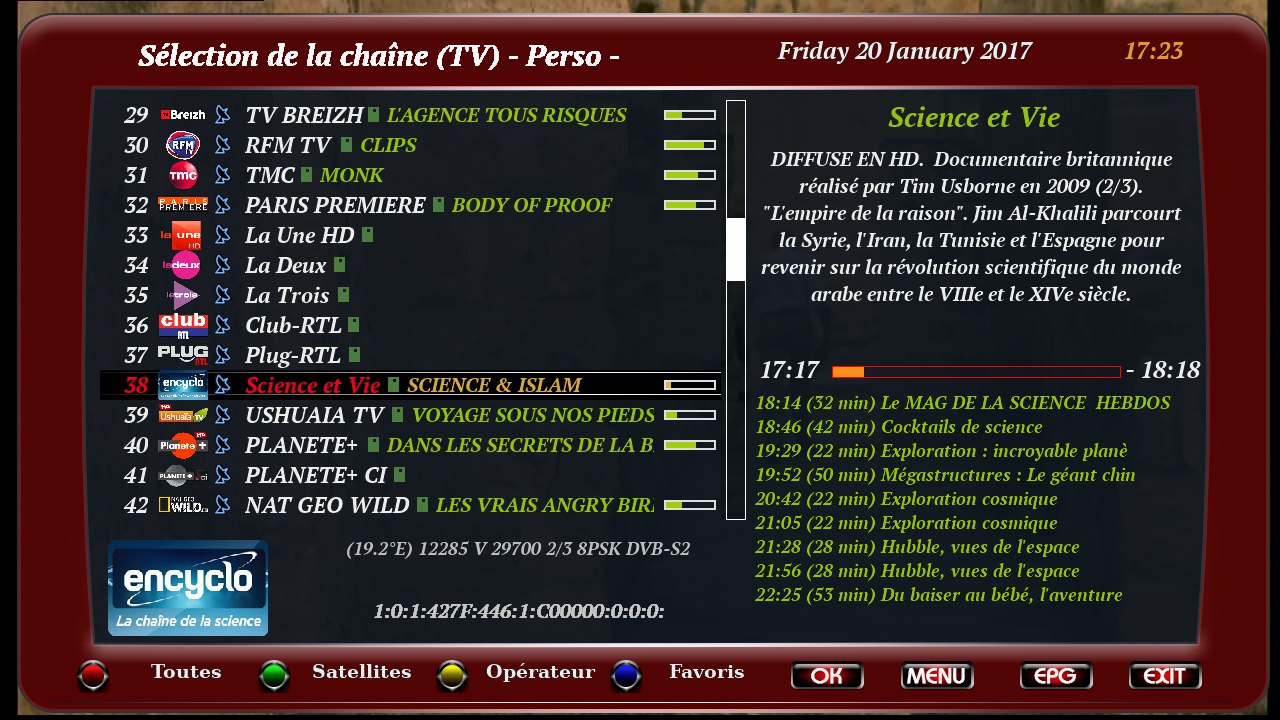Click the transponder info 12285 V 29700 text
The width and height of the screenshot is (1280, 720).
point(518,549)
